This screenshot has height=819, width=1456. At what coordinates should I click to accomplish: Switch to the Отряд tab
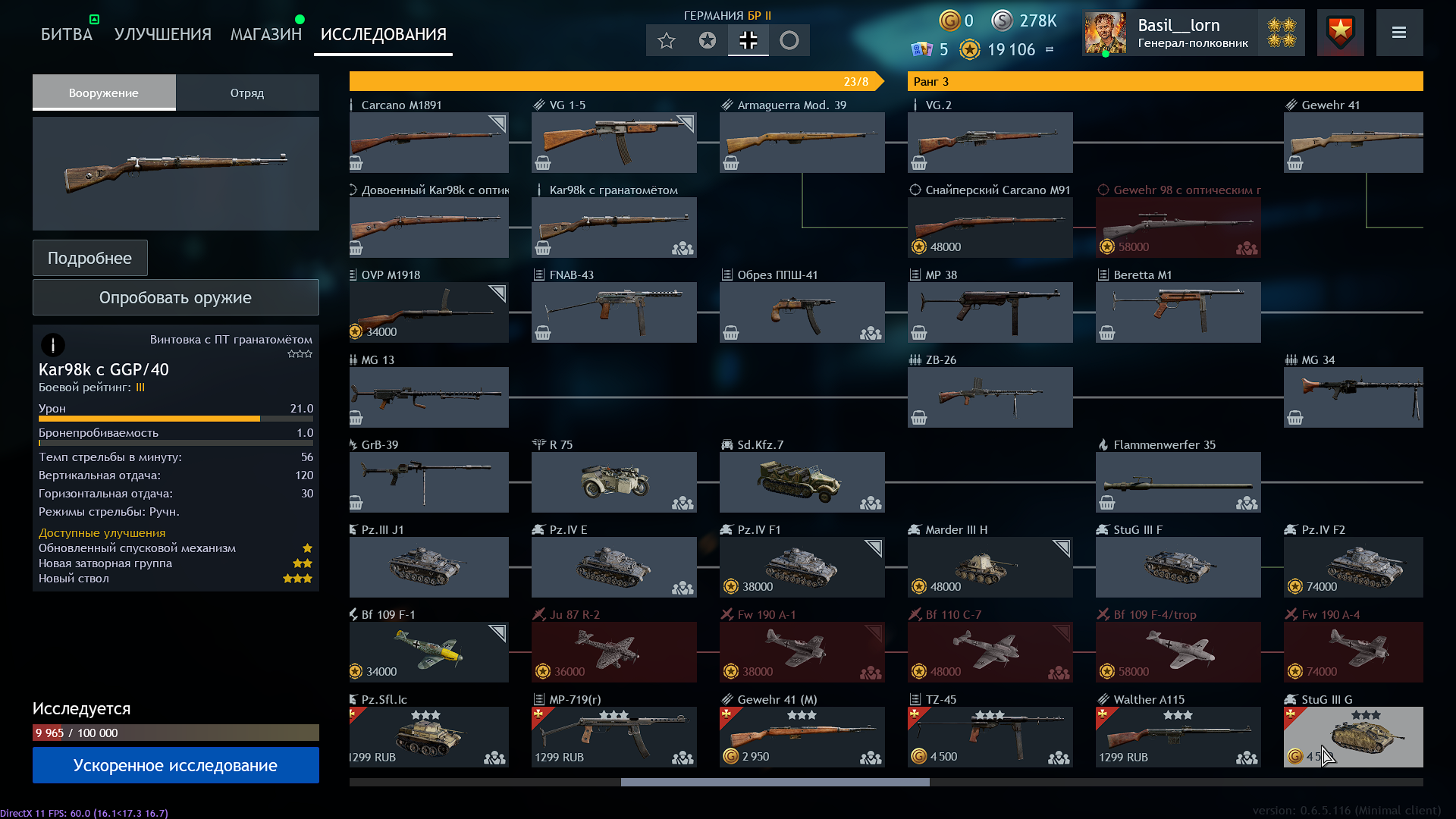click(247, 93)
